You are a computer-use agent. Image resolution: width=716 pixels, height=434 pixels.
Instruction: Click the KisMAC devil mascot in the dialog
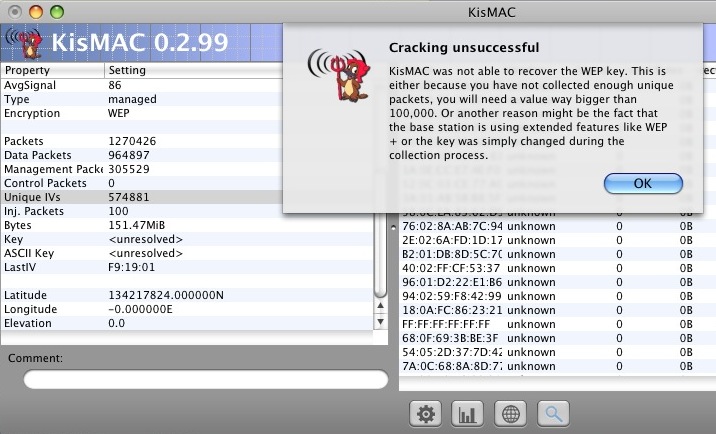point(340,74)
